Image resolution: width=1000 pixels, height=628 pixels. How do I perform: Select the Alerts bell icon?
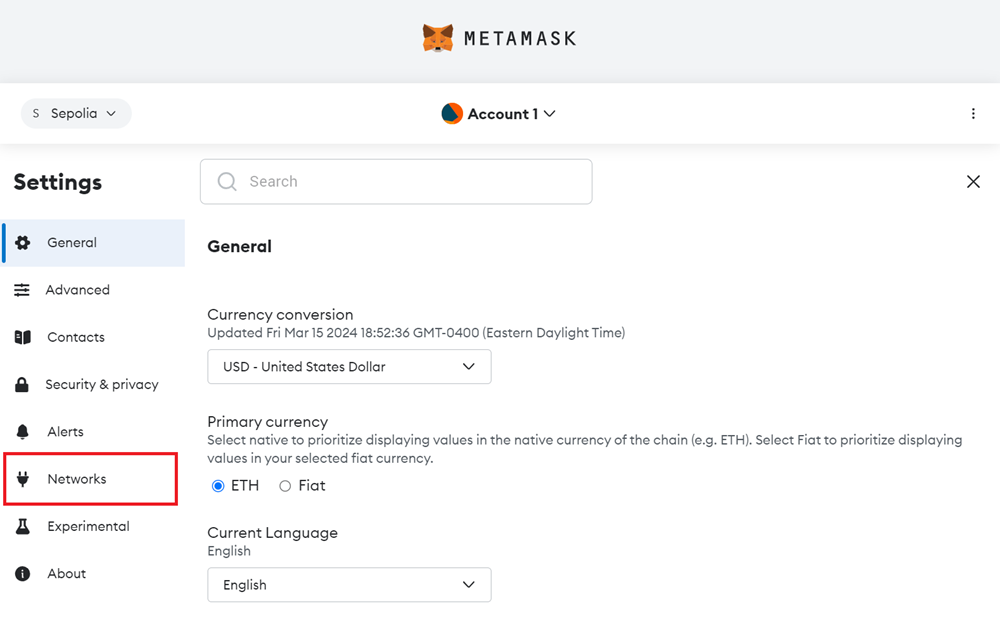[x=23, y=431]
